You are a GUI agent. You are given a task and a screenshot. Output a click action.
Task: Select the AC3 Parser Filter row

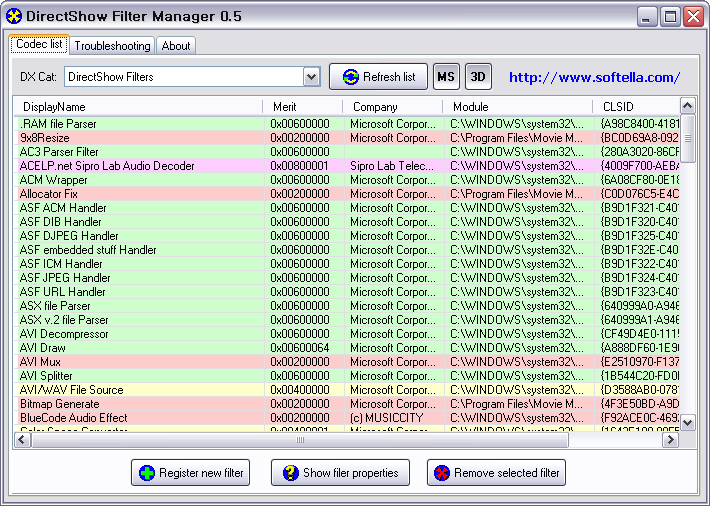347,152
